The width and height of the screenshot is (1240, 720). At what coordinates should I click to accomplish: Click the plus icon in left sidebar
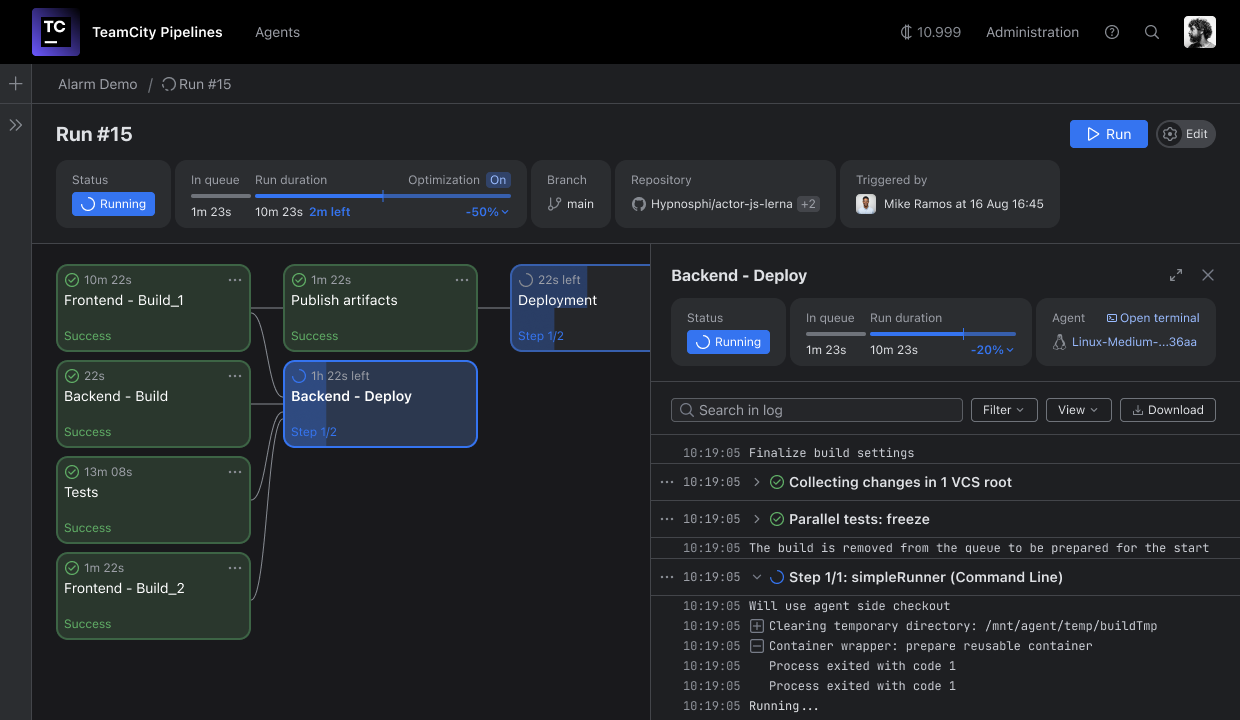coord(16,84)
